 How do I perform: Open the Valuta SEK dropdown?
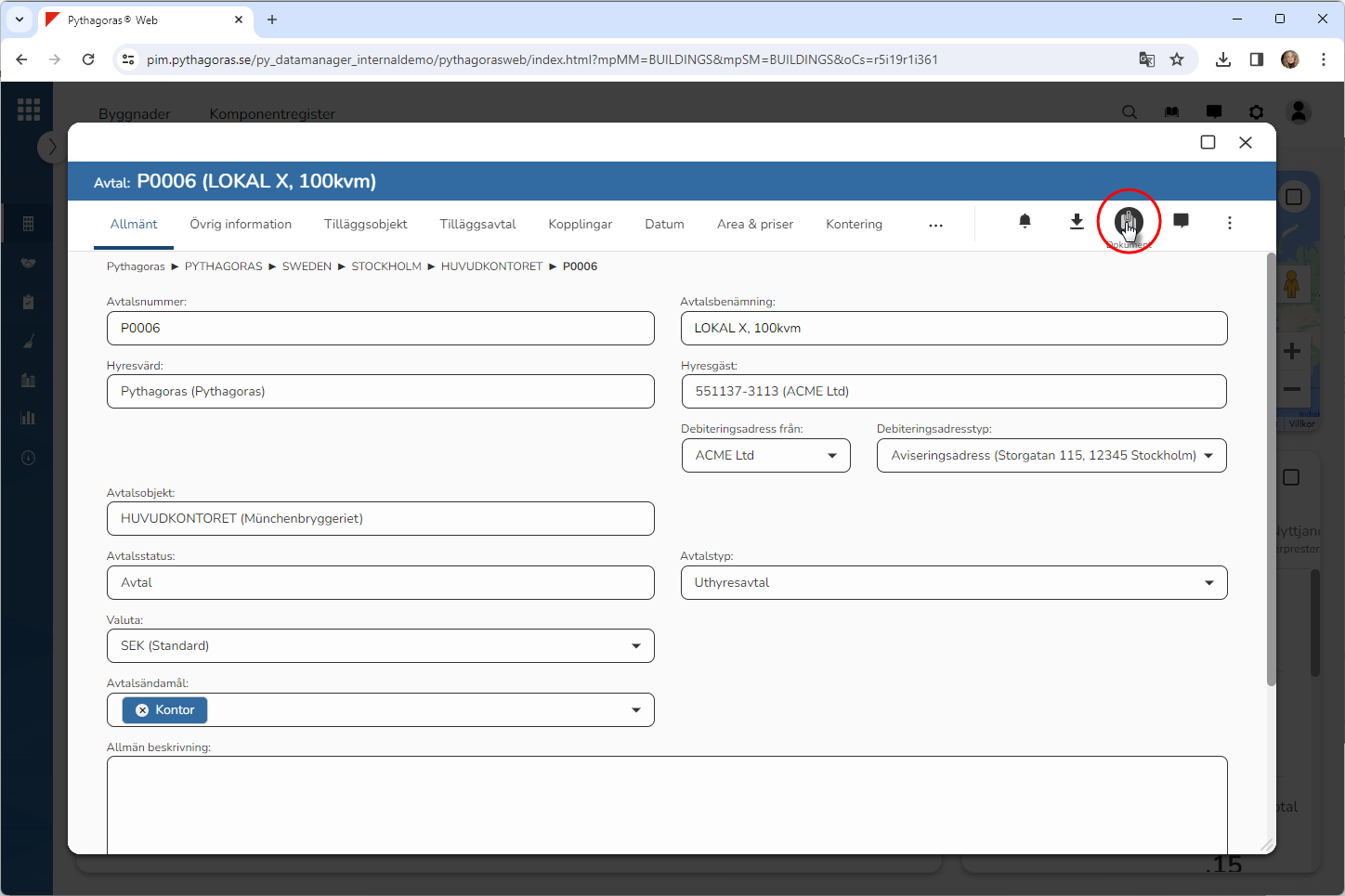click(x=635, y=646)
